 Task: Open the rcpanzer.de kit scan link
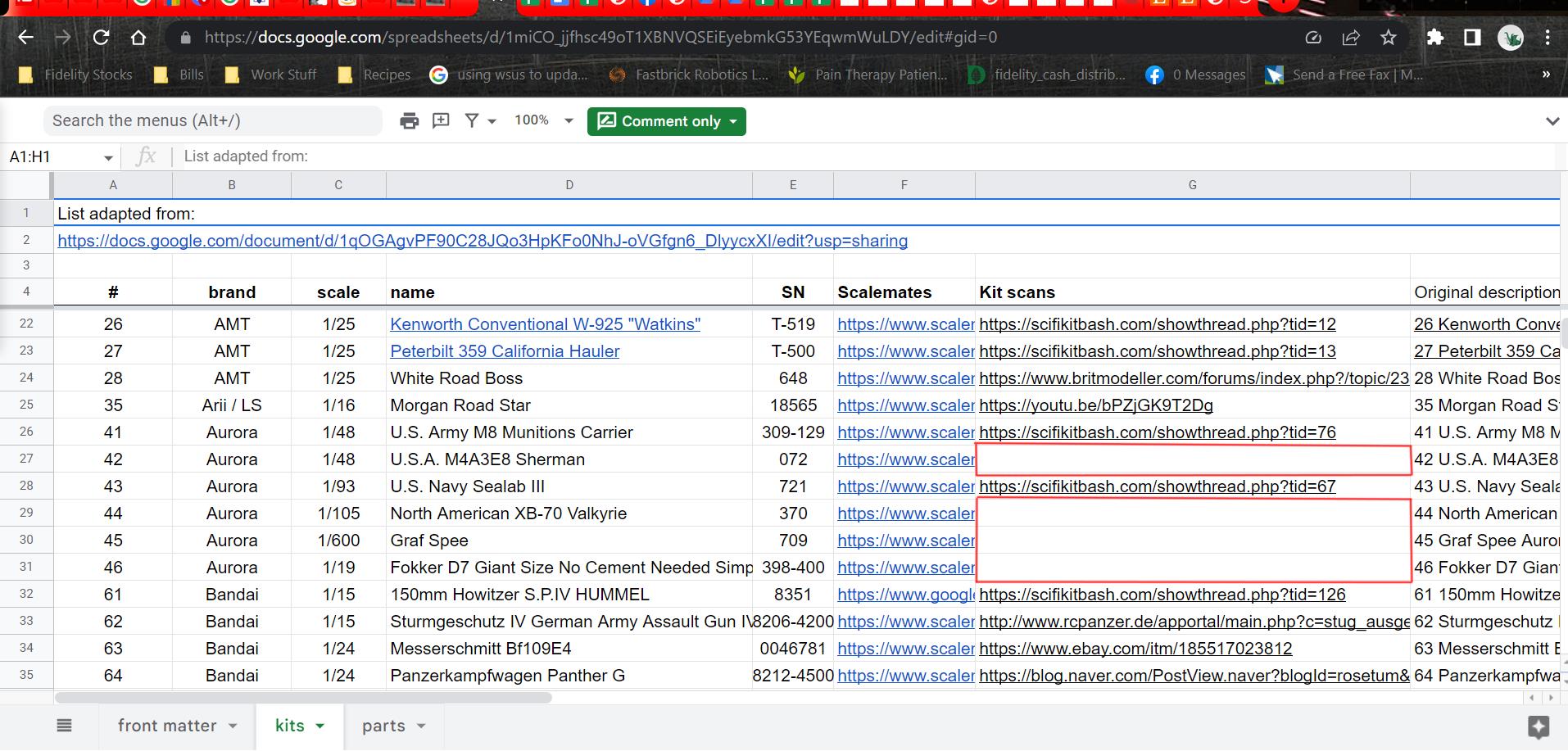[1194, 622]
